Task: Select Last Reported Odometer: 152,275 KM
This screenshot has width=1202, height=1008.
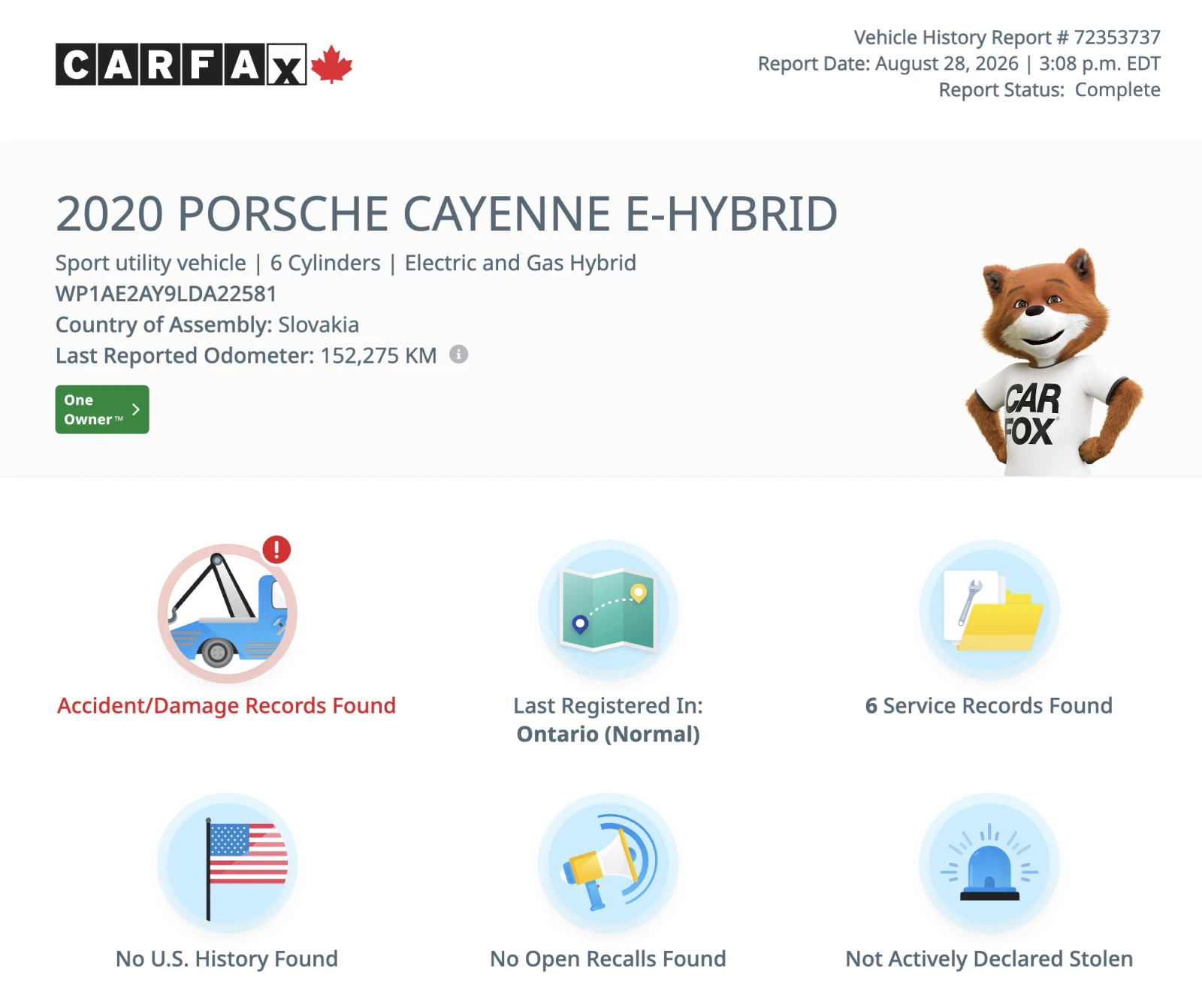Action: pyautogui.click(x=246, y=355)
